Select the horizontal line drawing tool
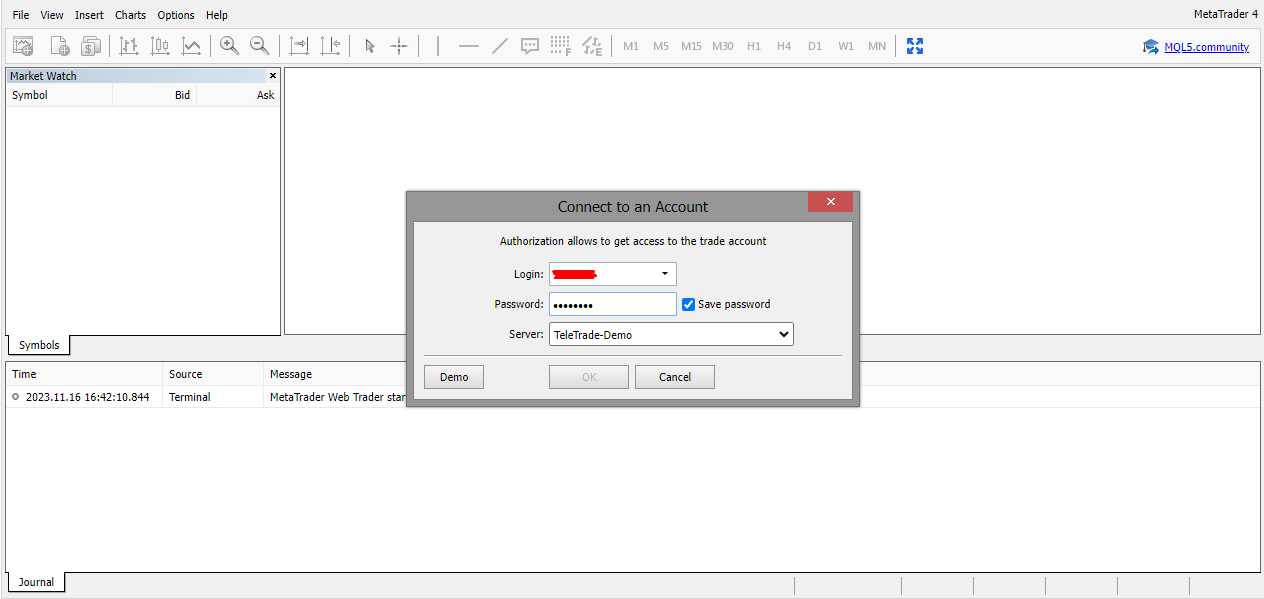Viewport: 1264px width, 599px height. coord(468,45)
